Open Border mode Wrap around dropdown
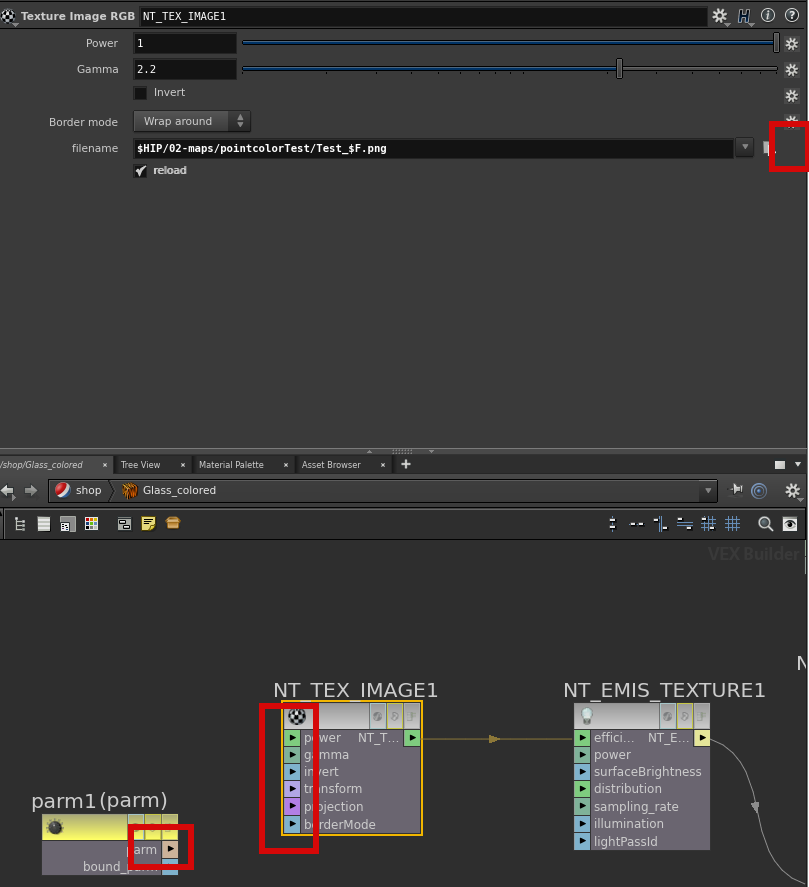This screenshot has height=887, width=809. click(192, 121)
